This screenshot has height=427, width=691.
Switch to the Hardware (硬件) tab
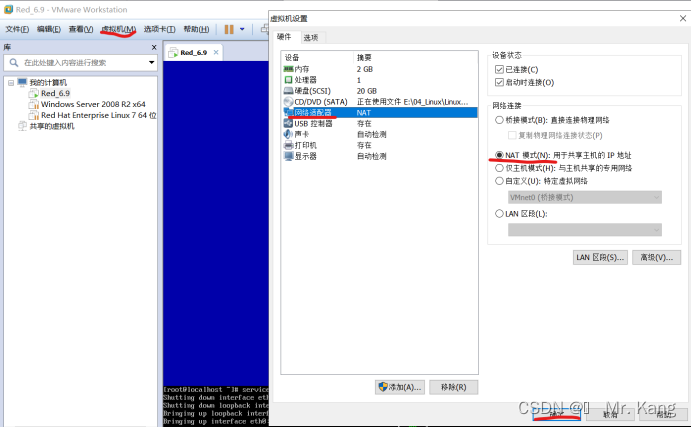pyautogui.click(x=285, y=37)
